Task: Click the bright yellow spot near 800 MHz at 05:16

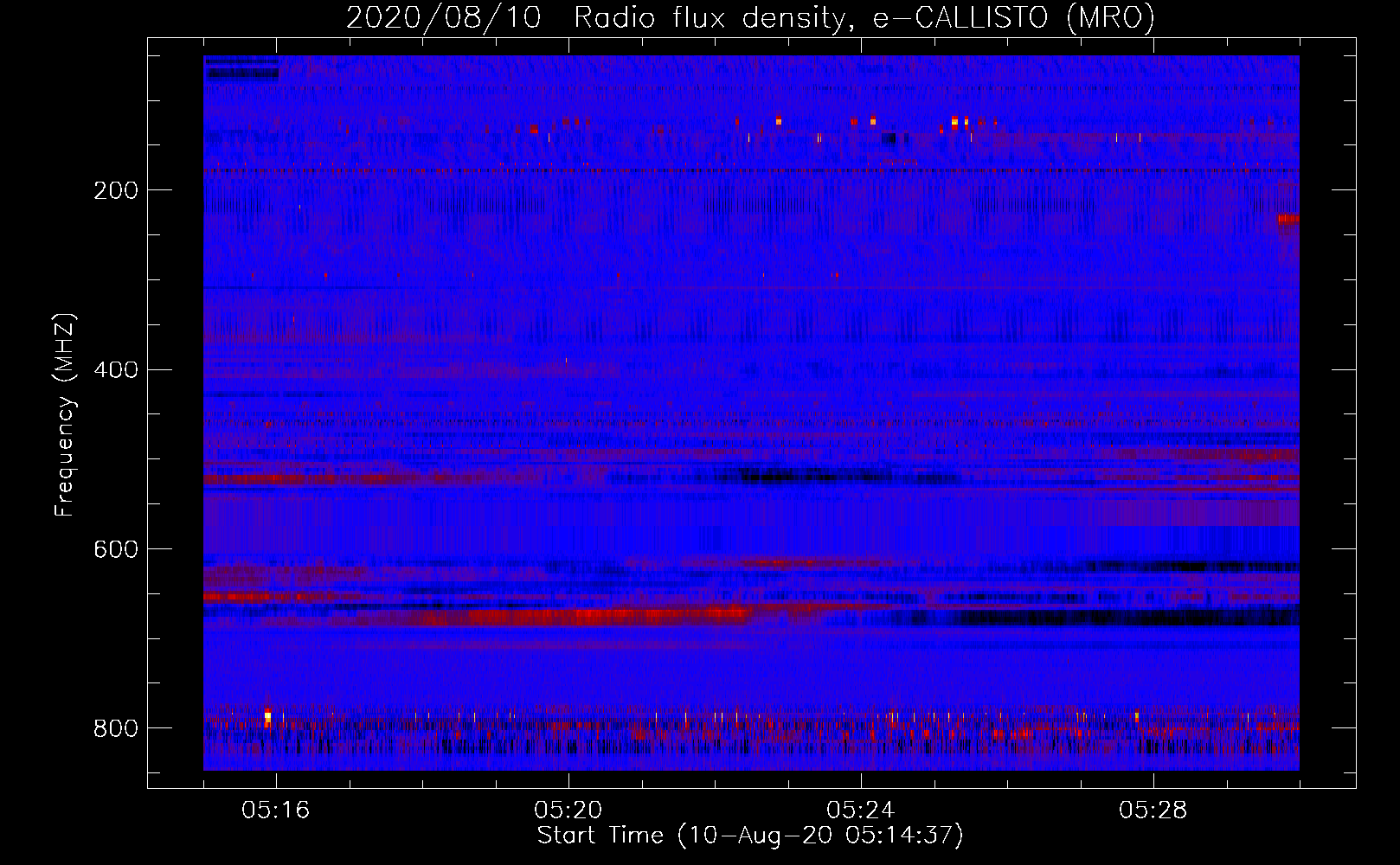Action: click(267, 716)
